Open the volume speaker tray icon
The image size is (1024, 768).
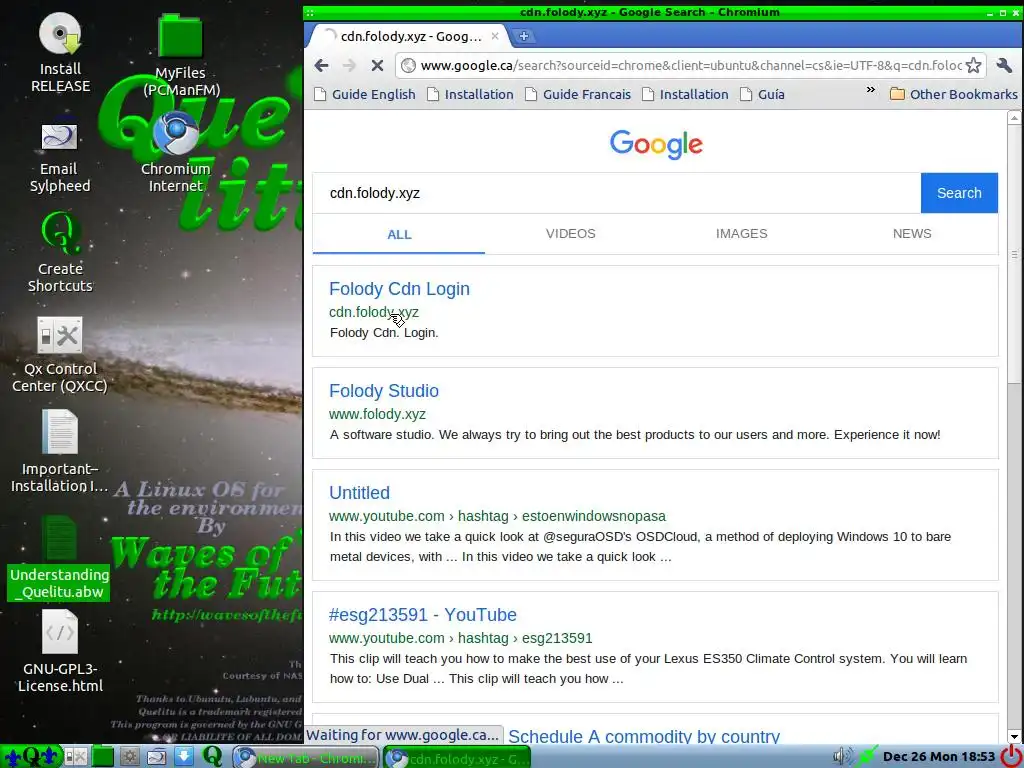[x=843, y=756]
